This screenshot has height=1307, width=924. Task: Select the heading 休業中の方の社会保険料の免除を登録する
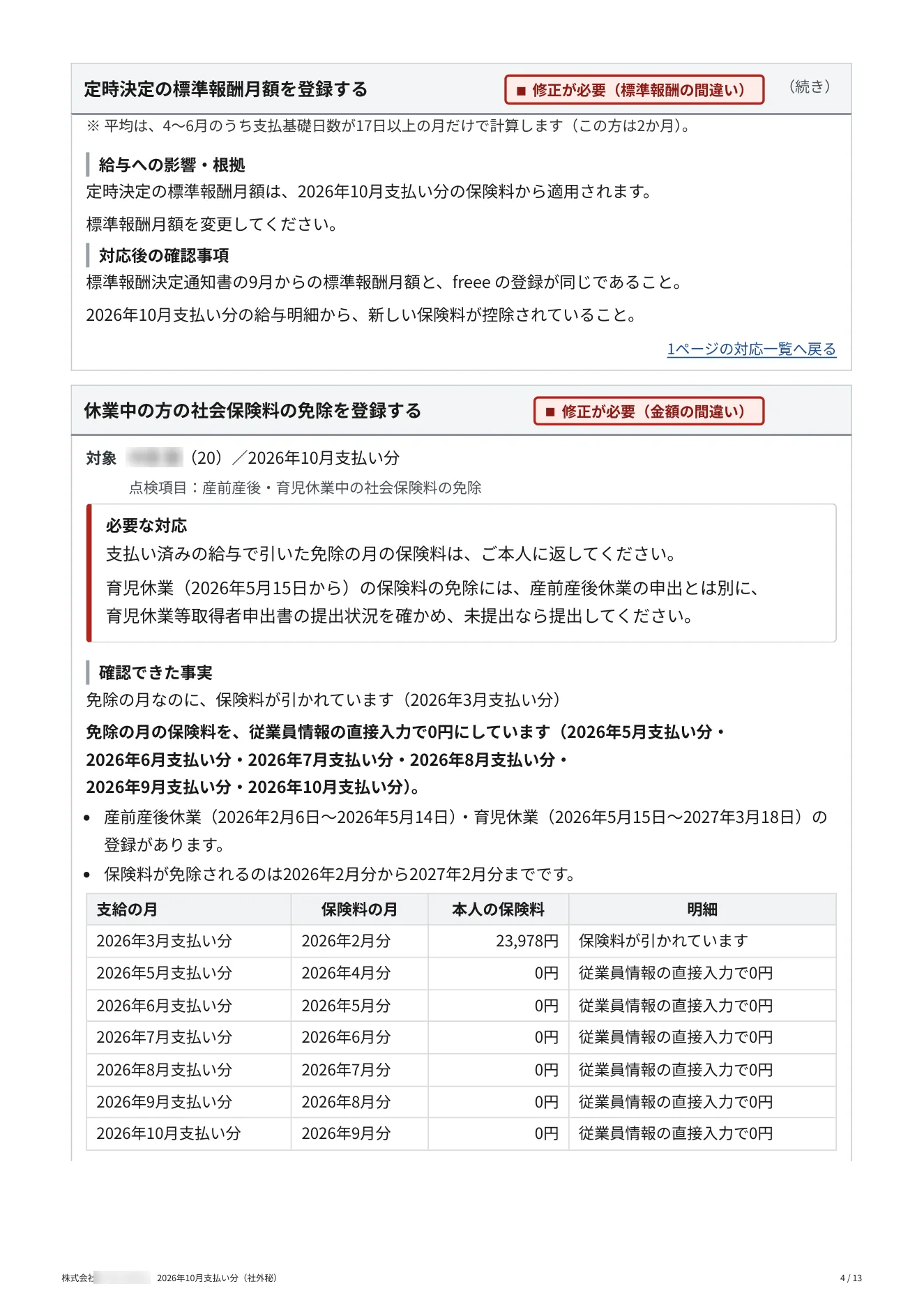click(252, 411)
